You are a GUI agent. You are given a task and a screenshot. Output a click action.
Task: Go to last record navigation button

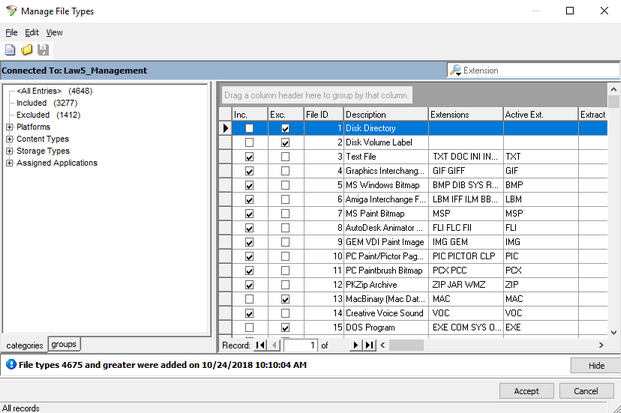pos(369,345)
